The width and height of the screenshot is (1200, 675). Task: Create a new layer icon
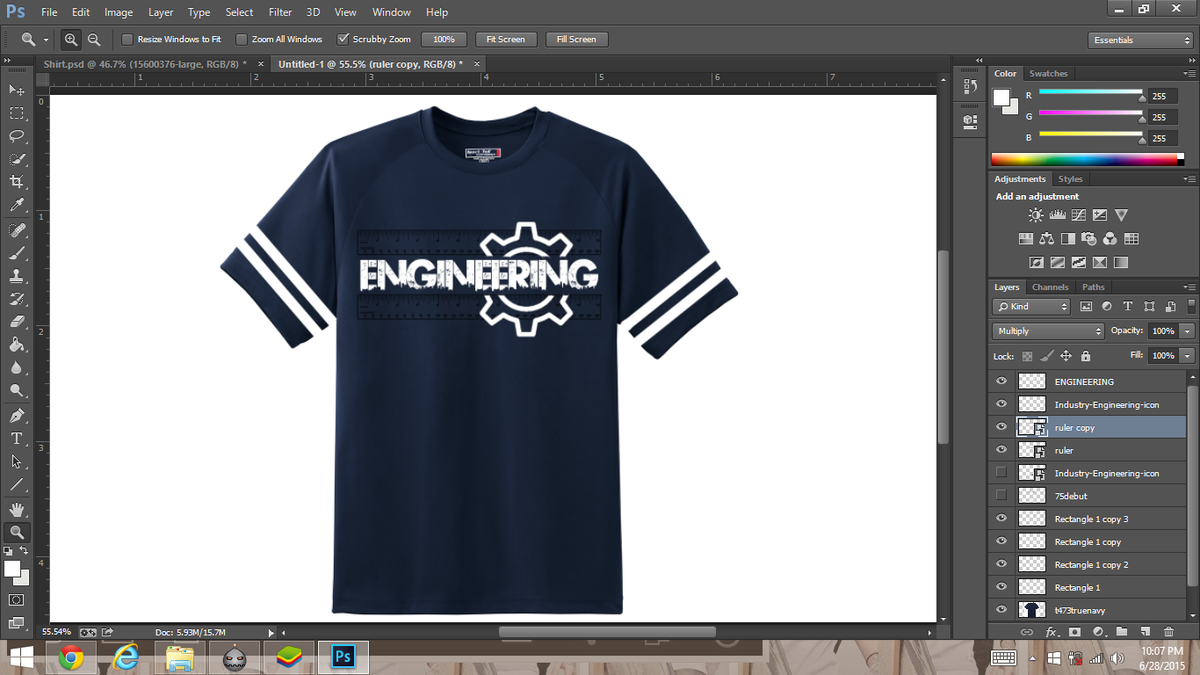pyautogui.click(x=1145, y=632)
